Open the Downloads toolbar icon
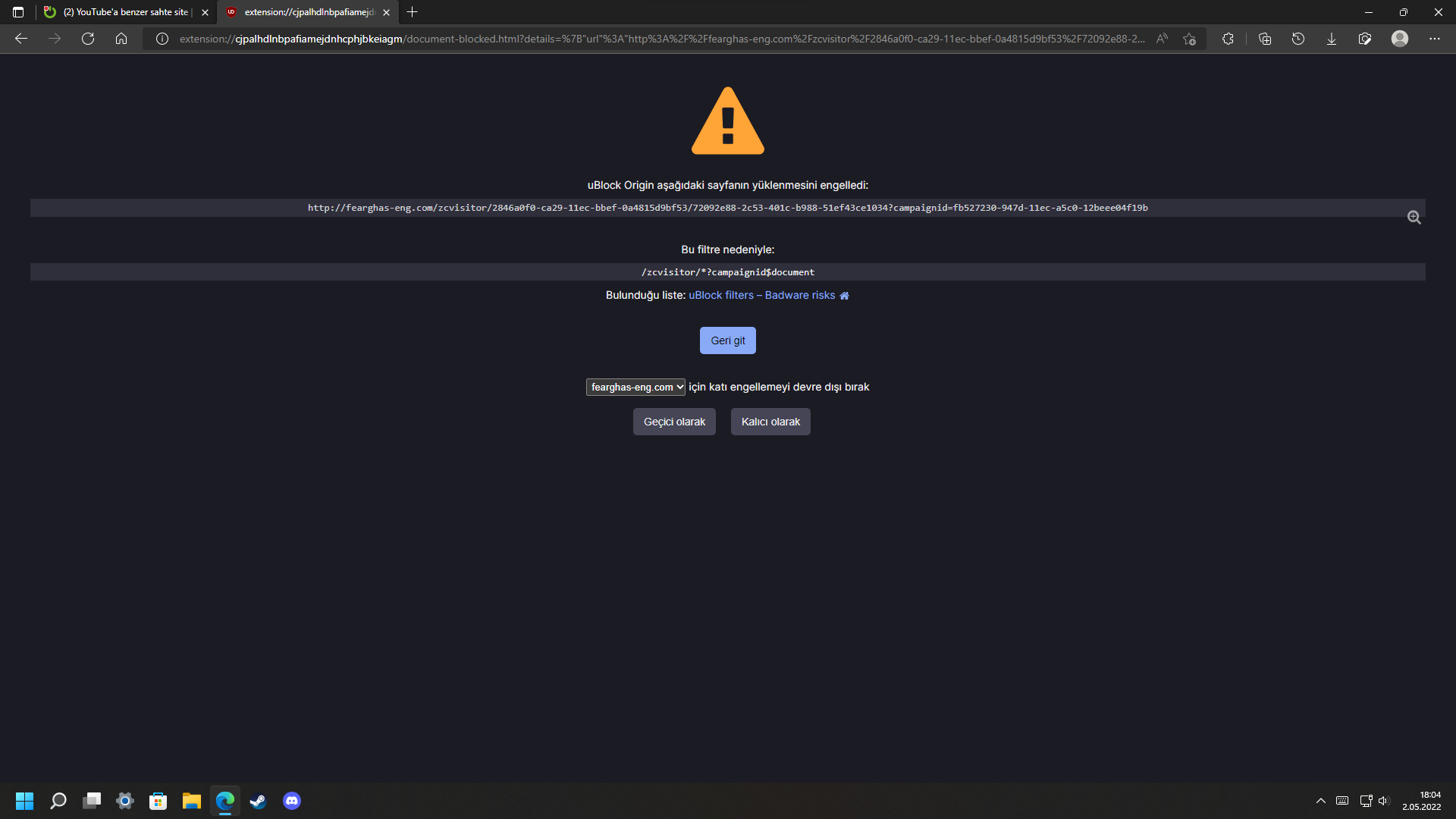The image size is (1456, 819). [x=1331, y=39]
